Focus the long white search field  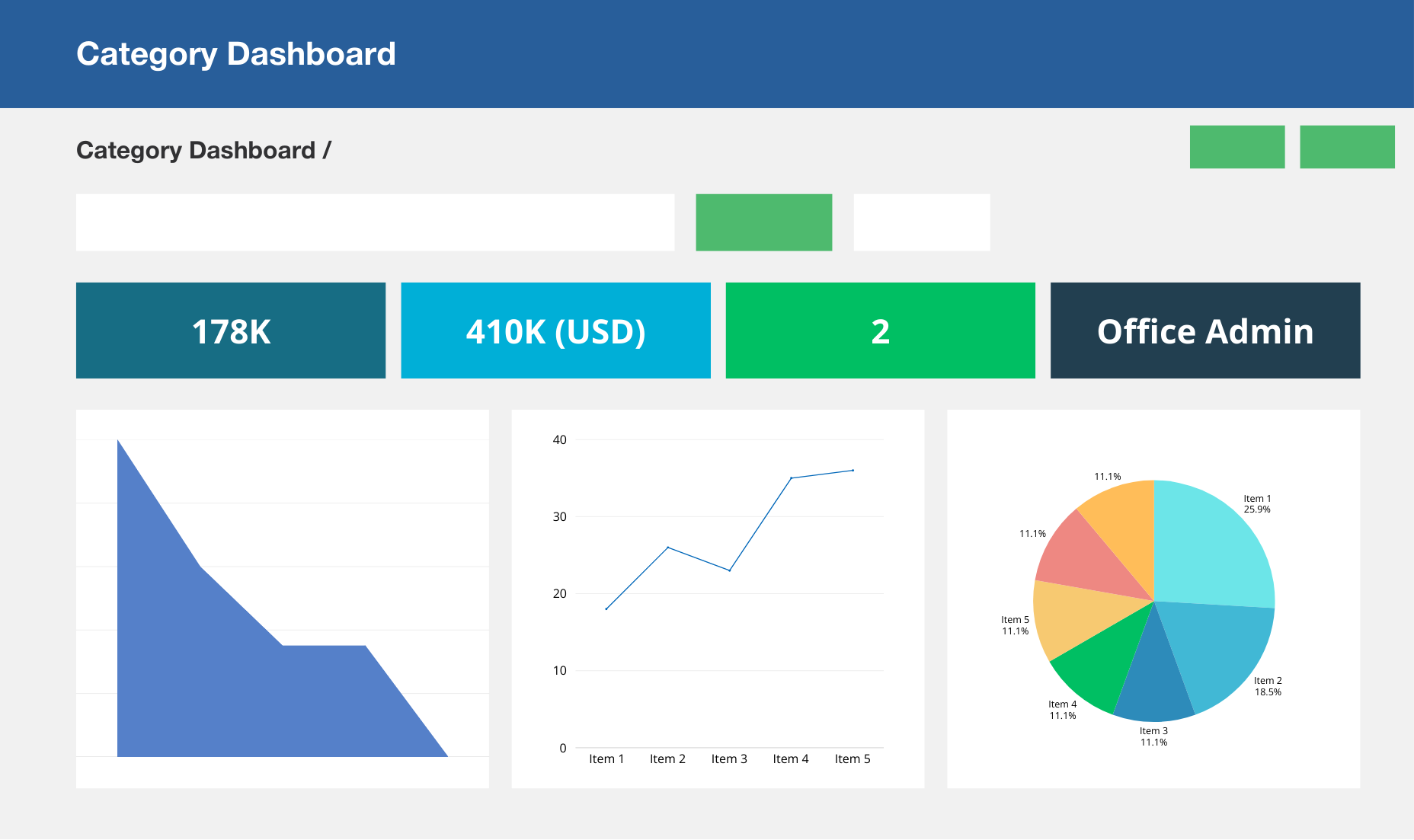point(375,222)
